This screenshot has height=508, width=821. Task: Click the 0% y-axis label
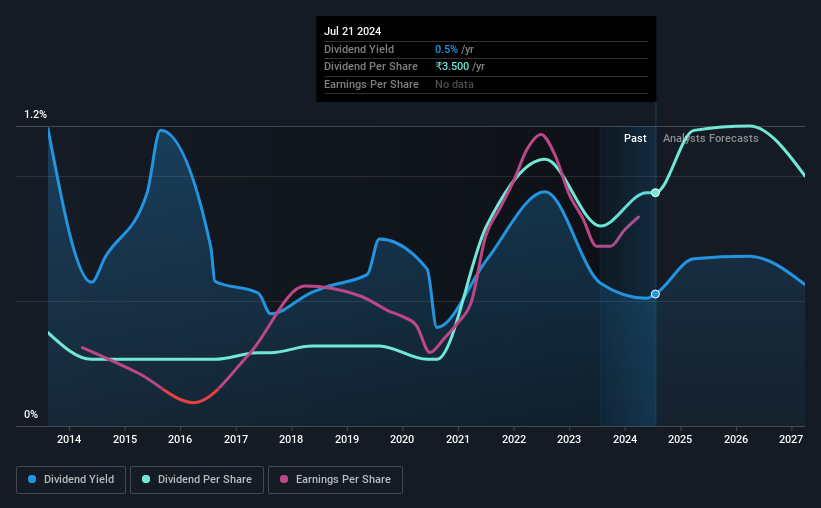(x=31, y=414)
